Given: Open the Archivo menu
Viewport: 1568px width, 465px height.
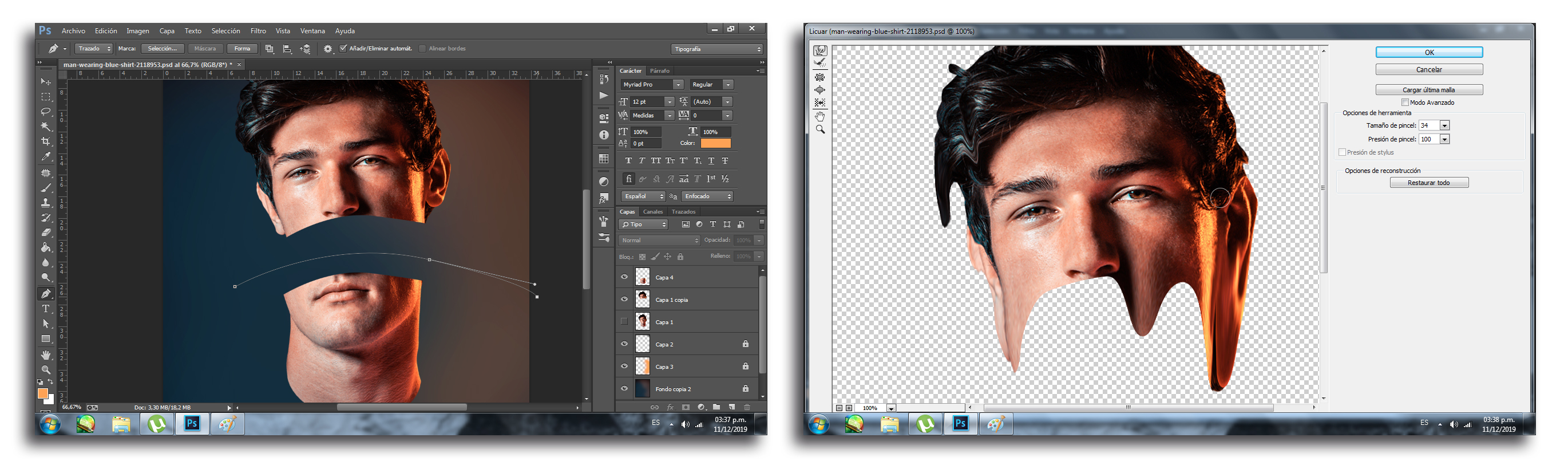Looking at the screenshot, I should (x=73, y=30).
